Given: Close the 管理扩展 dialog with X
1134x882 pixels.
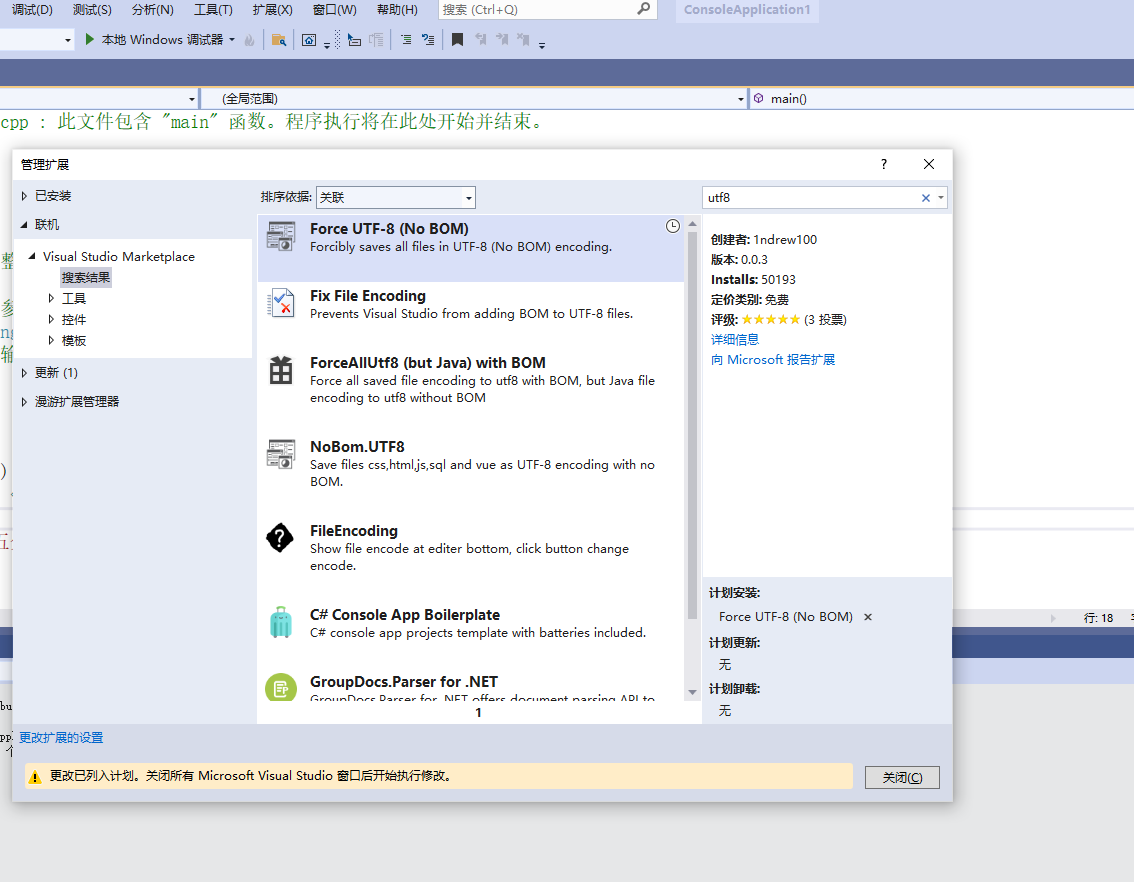Looking at the screenshot, I should pyautogui.click(x=929, y=164).
